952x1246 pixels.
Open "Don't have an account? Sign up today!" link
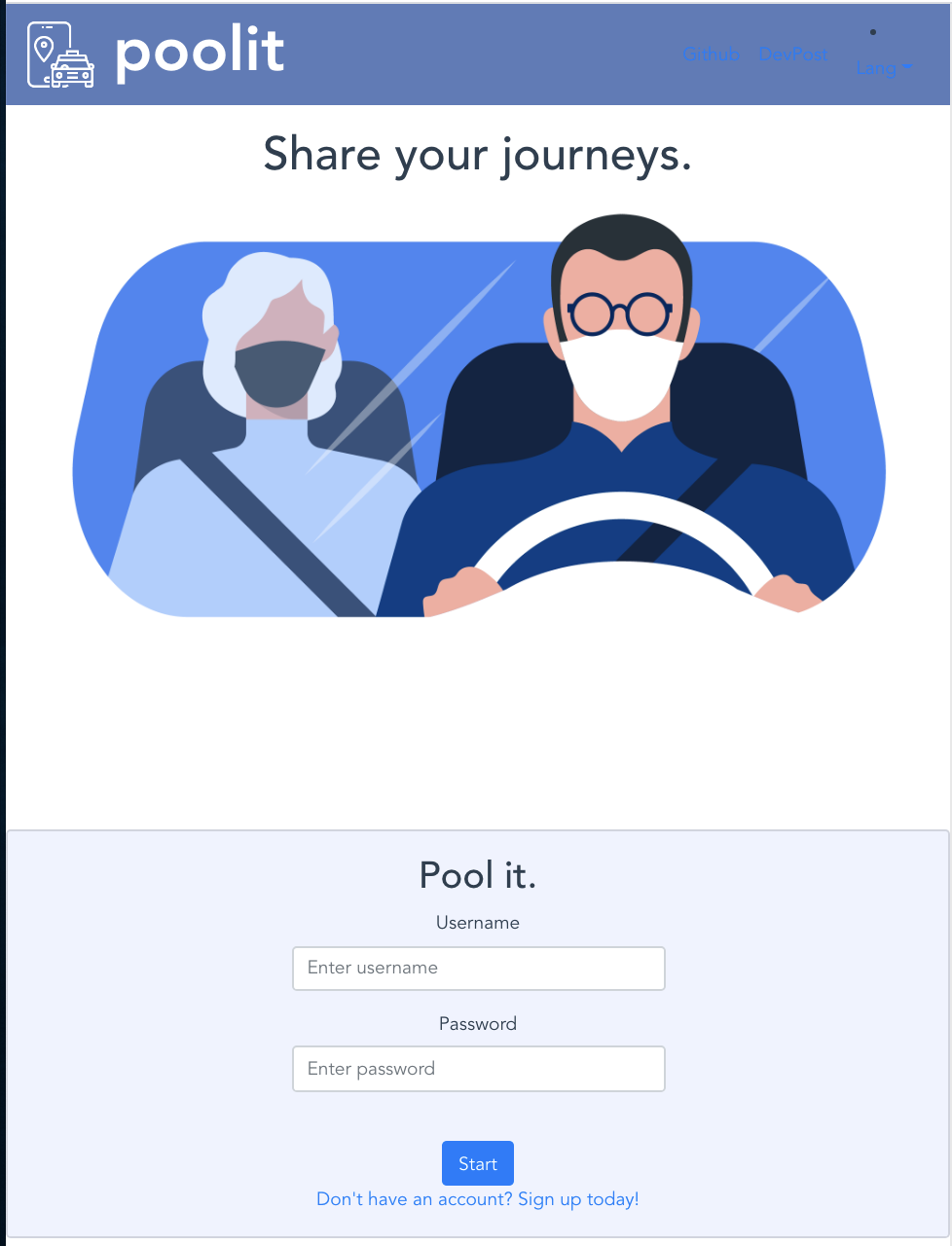tap(478, 1199)
